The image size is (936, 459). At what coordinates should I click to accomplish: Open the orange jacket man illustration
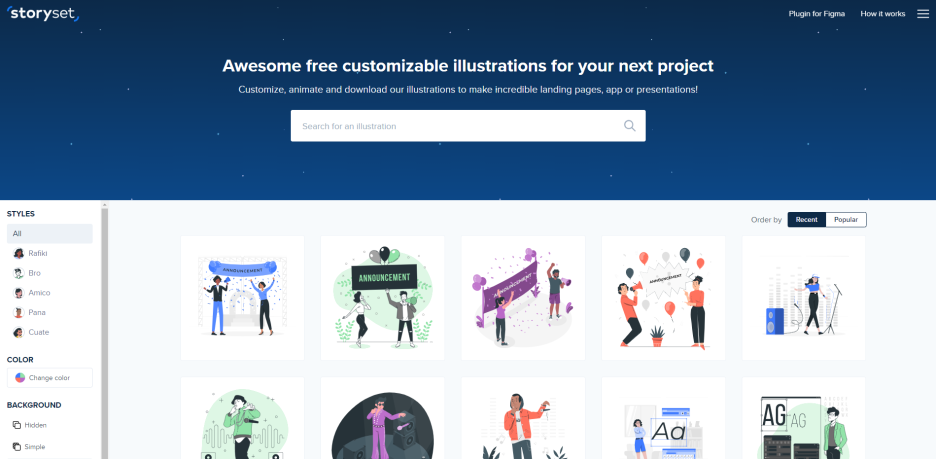(x=523, y=418)
